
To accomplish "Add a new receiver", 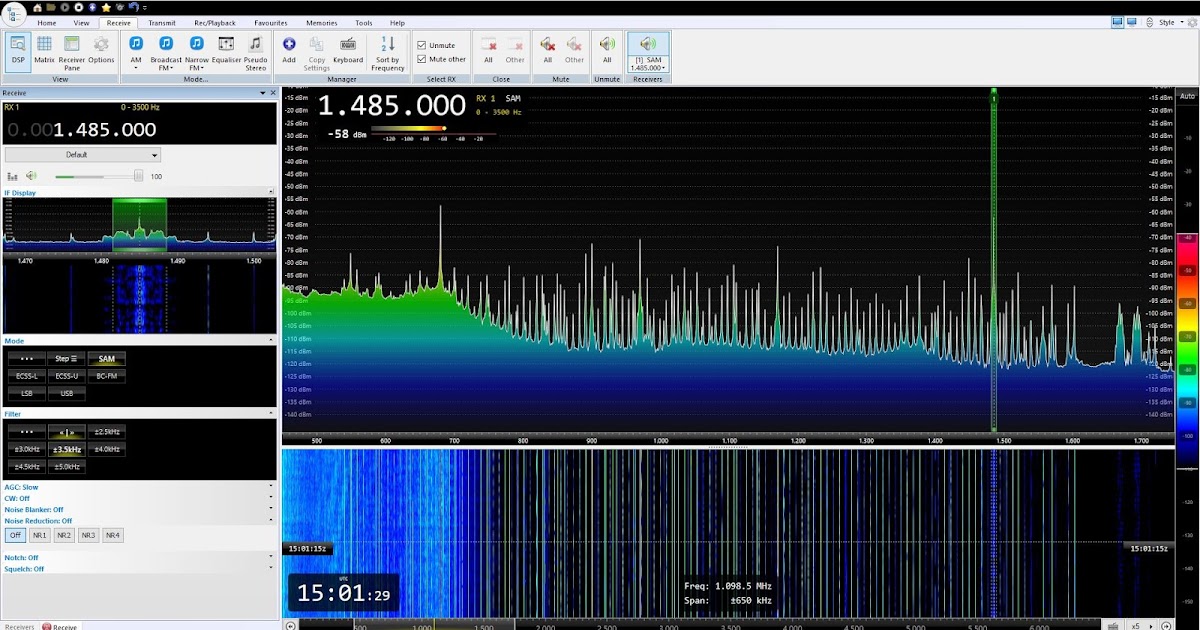I will 289,49.
